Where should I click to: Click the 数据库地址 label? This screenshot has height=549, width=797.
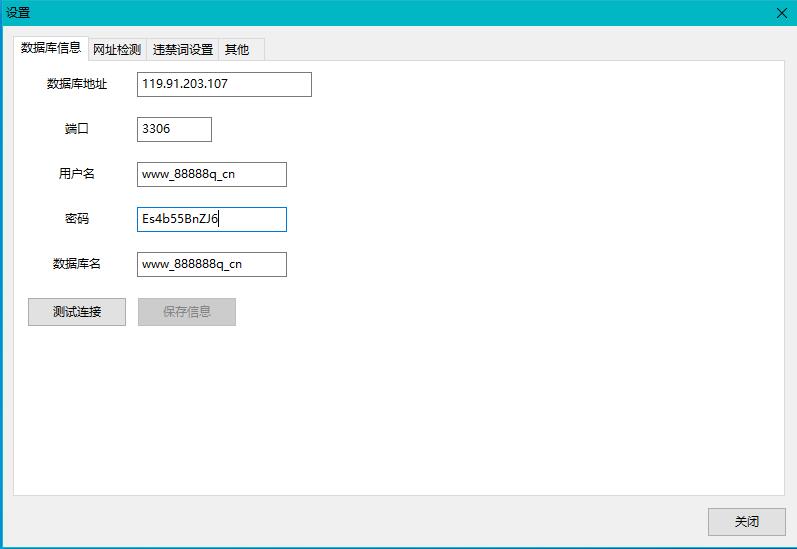pos(77,84)
